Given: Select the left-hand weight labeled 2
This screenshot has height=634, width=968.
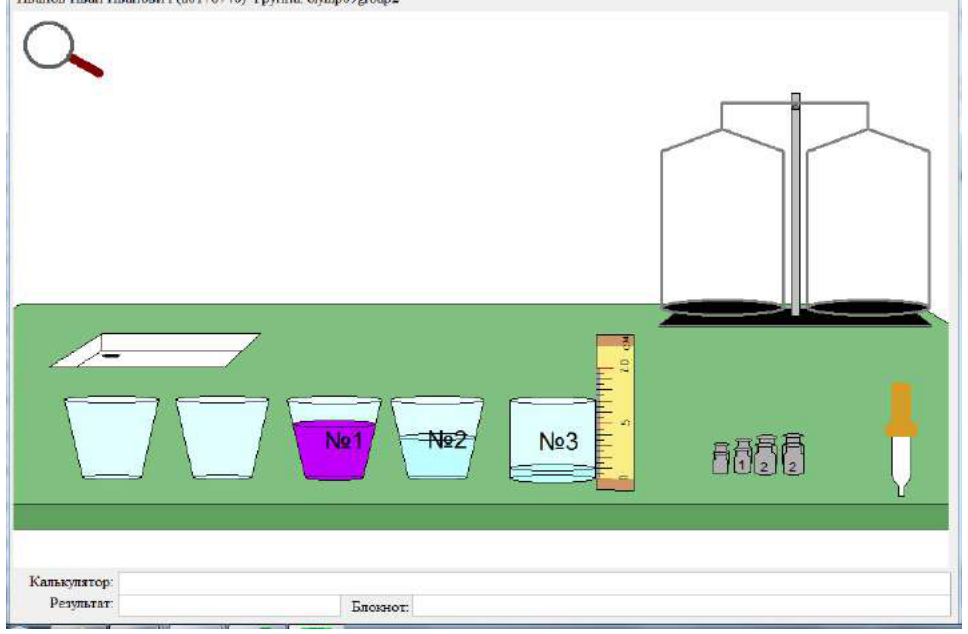Looking at the screenshot, I should (766, 455).
